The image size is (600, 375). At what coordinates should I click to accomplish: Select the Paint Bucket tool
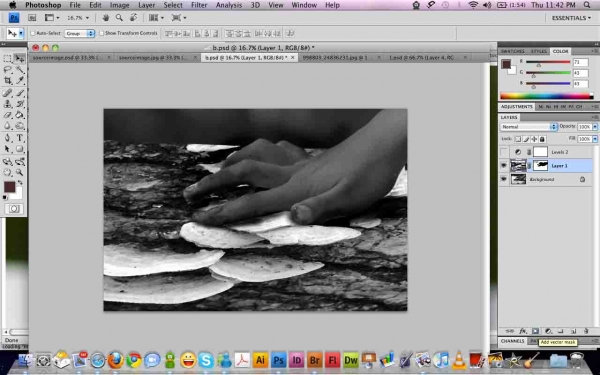pyautogui.click(x=20, y=115)
